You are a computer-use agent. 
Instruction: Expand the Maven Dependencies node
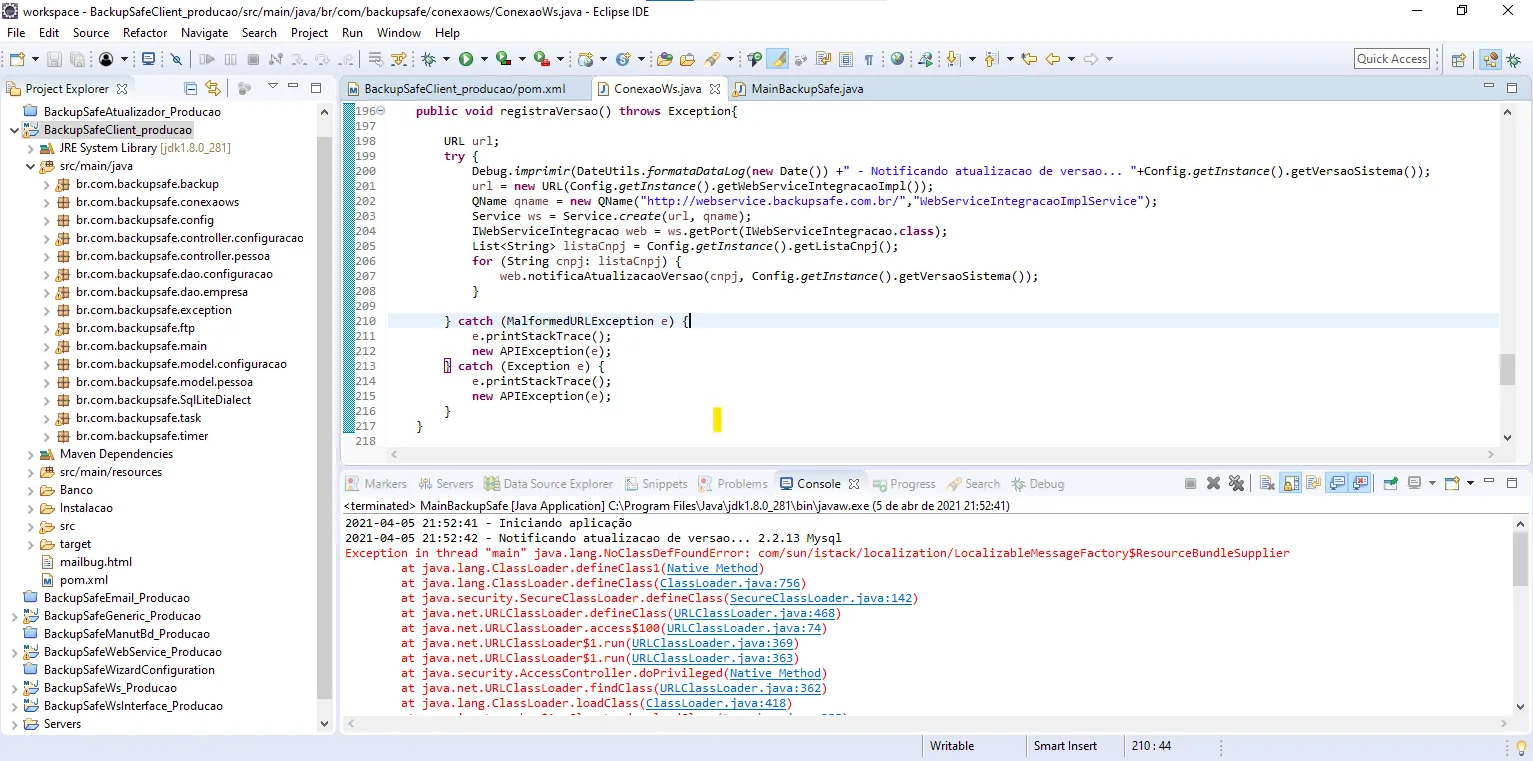coord(30,454)
